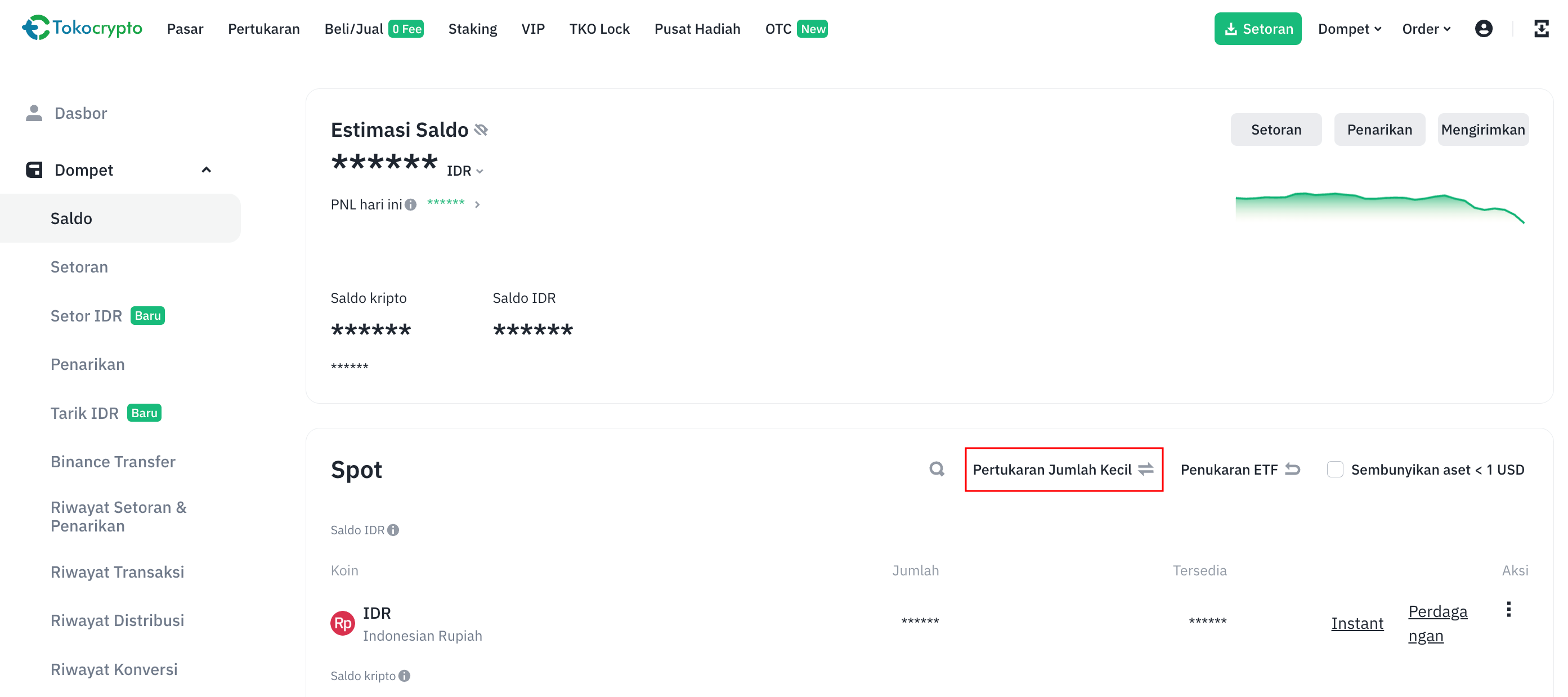
Task: Click the Indonesian Rupiah coin name
Action: [422, 636]
